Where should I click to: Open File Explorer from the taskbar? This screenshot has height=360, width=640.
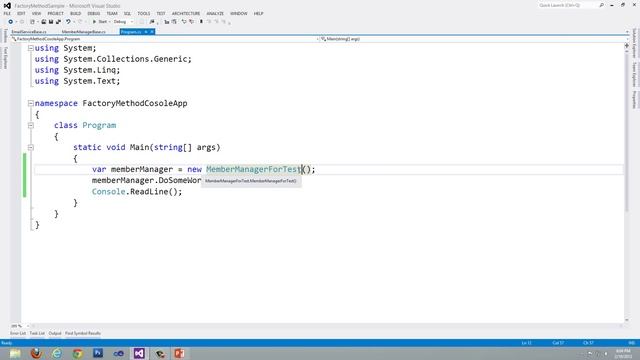[x=15, y=353]
